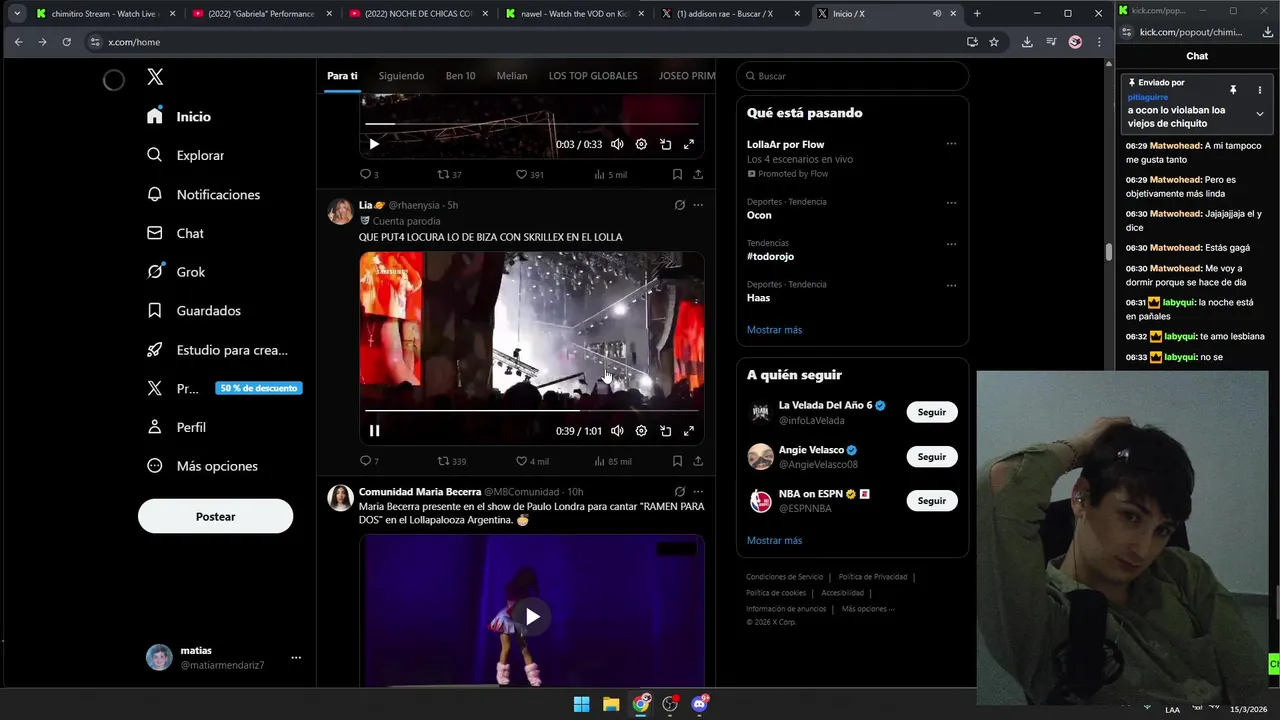Switch to the Melian tab
The width and height of the screenshot is (1280, 720).
(512, 76)
